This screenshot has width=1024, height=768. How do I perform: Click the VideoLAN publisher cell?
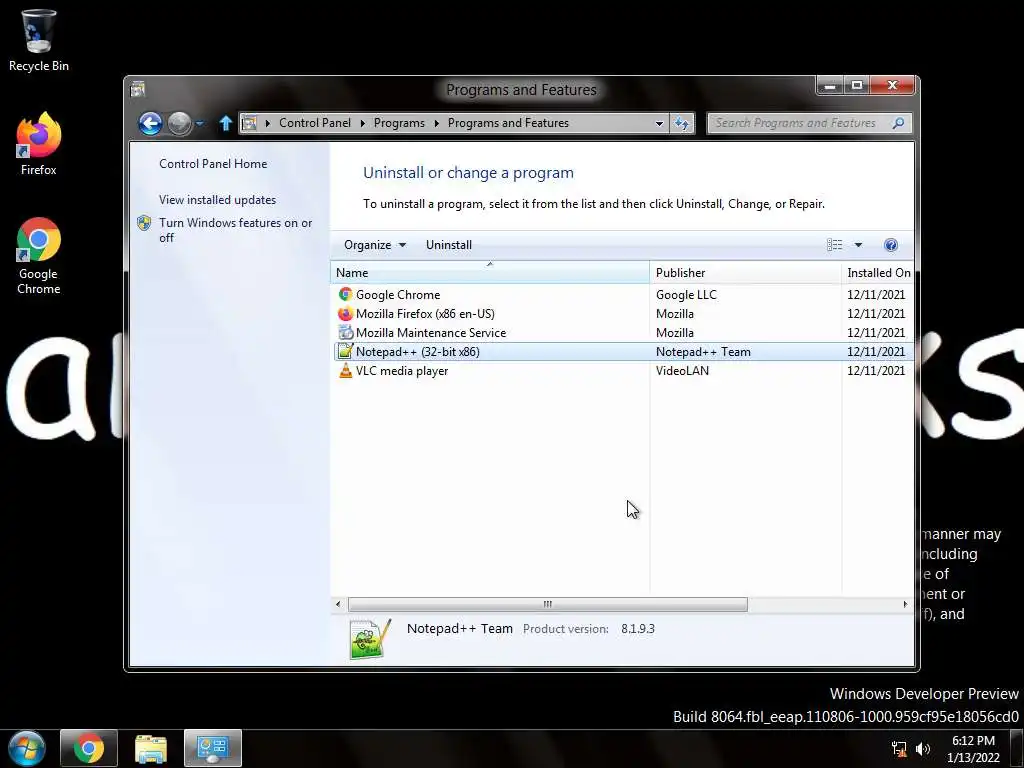(x=682, y=370)
